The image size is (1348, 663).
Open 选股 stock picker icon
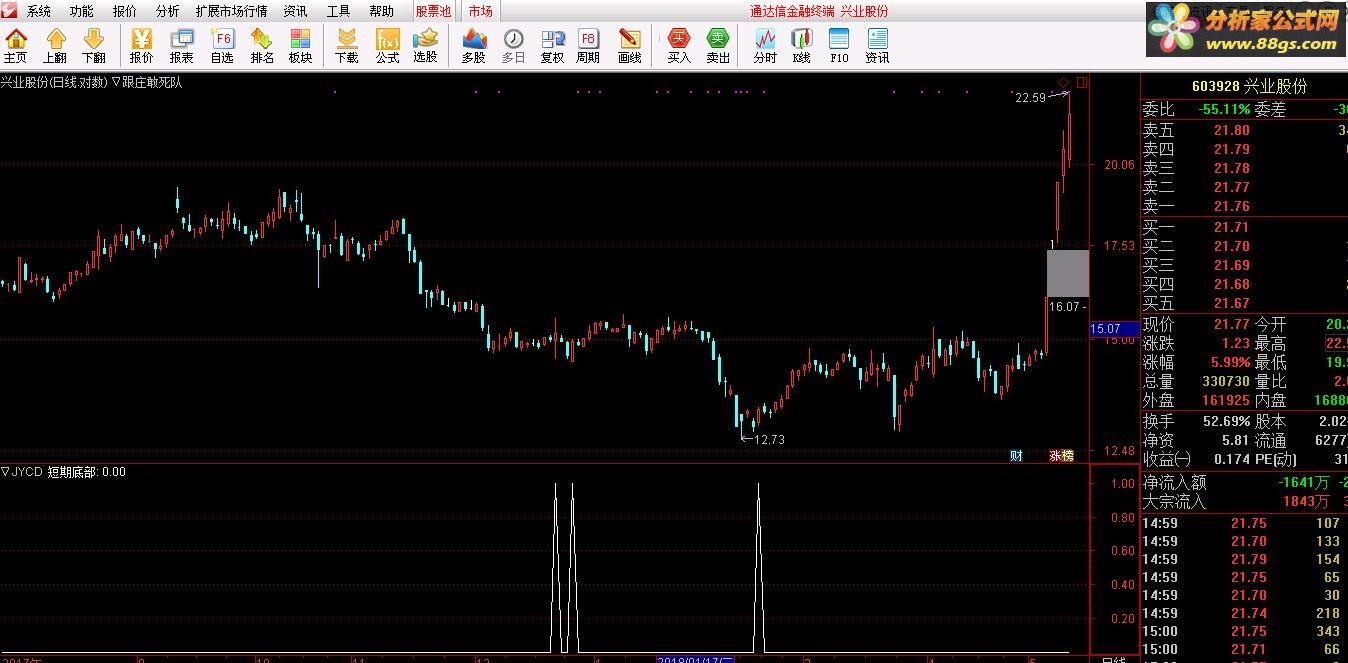pos(426,46)
